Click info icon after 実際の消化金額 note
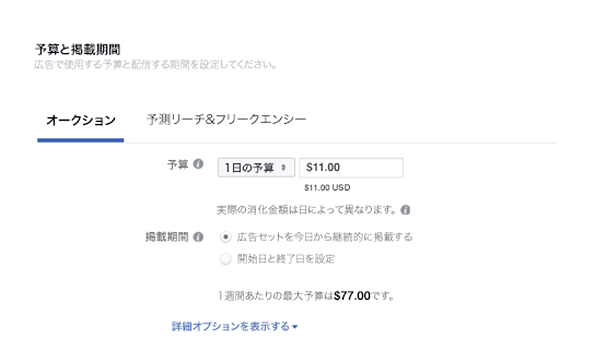This screenshot has height=364, width=590. click(405, 210)
